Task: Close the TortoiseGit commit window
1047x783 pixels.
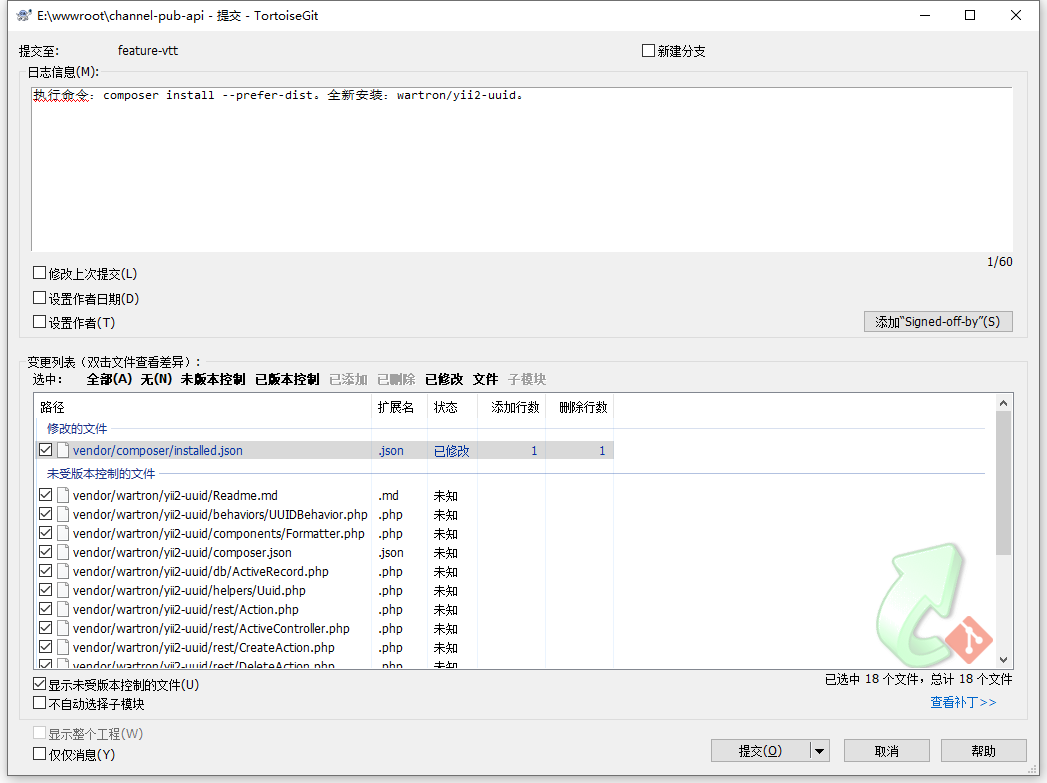Action: [x=1016, y=15]
